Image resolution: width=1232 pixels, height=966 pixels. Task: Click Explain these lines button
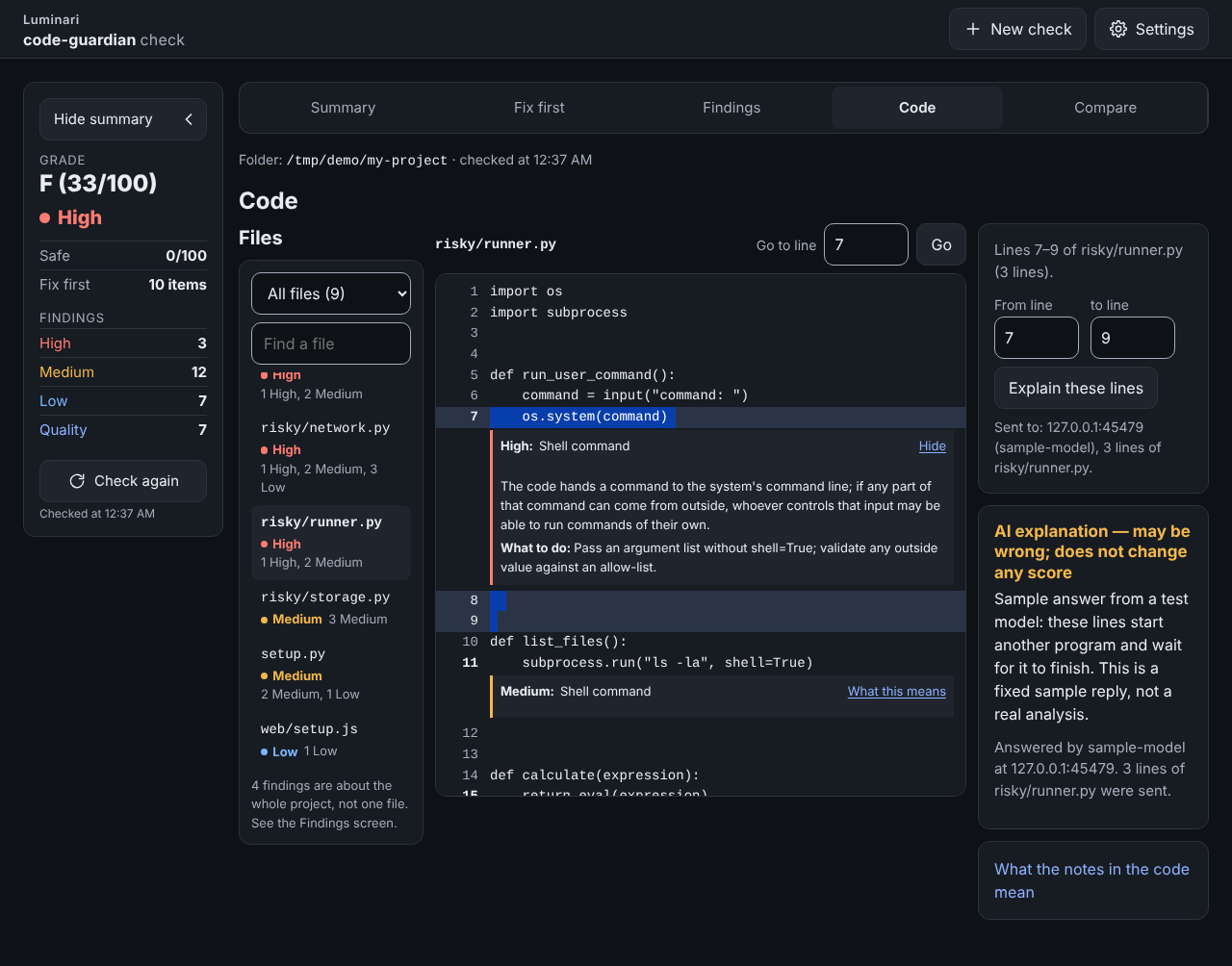coord(1076,388)
